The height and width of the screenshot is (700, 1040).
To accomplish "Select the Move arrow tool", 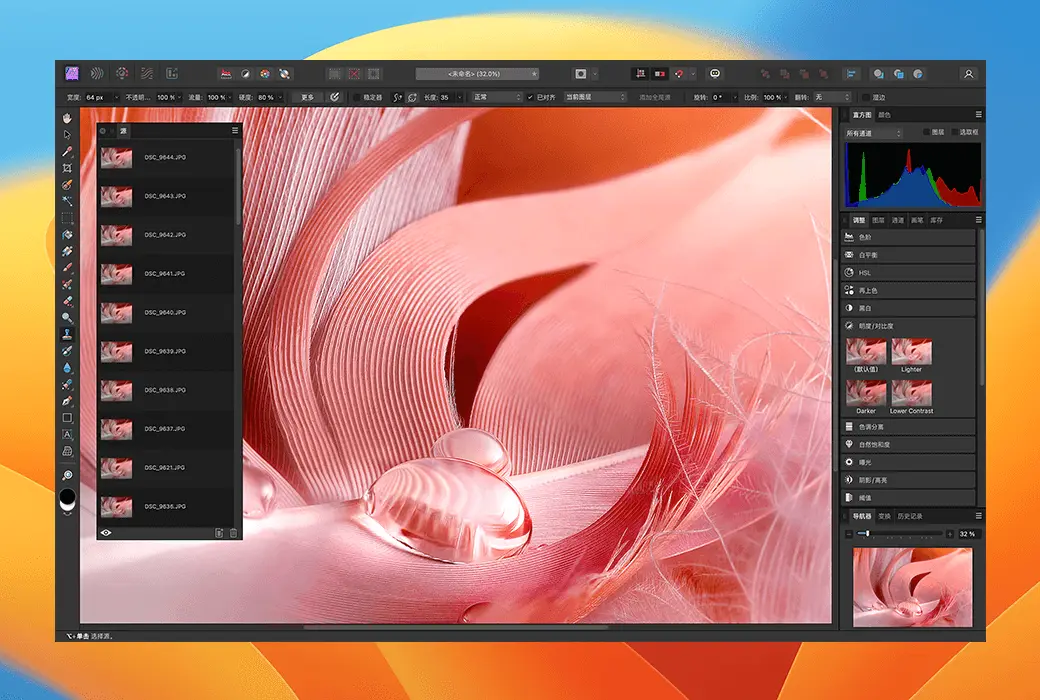I will point(67,135).
